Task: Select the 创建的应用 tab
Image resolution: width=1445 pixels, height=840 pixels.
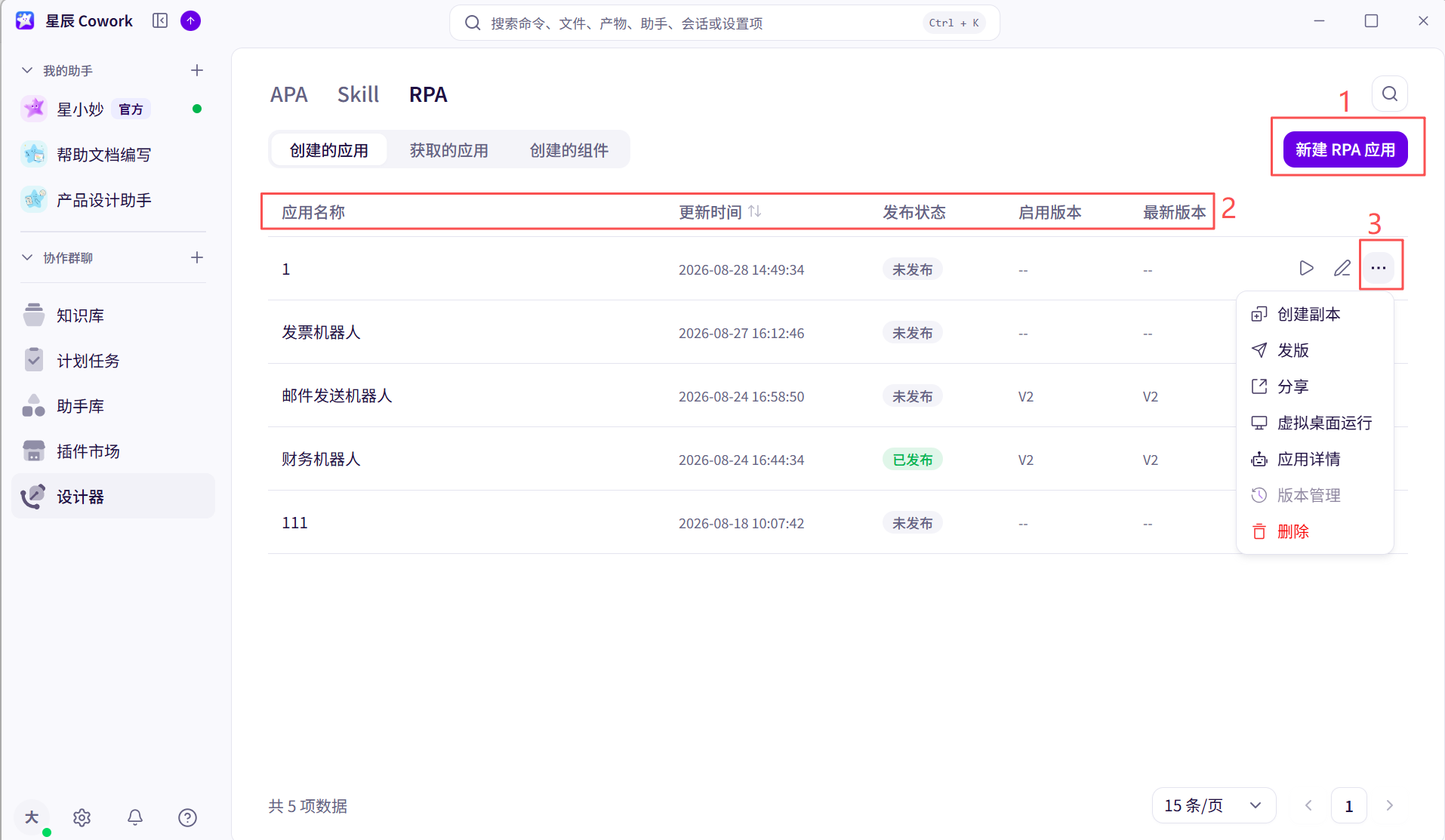Action: (329, 150)
